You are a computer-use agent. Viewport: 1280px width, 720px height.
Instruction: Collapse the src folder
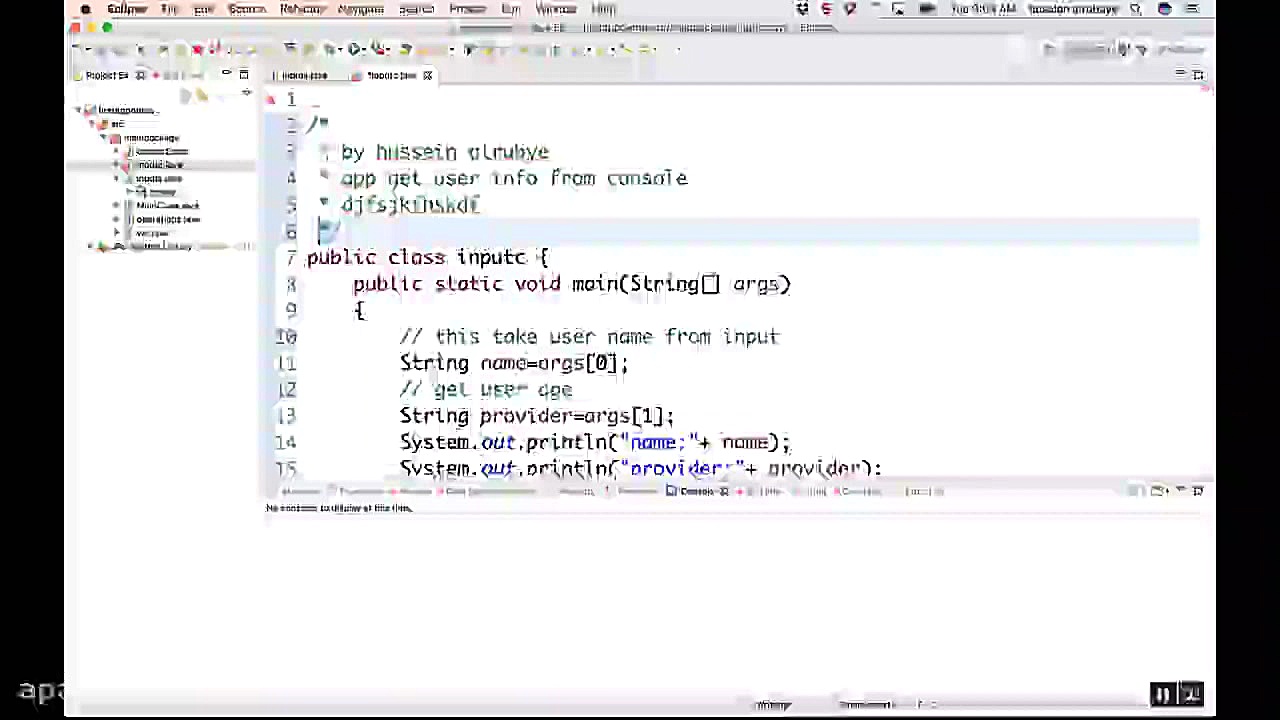point(91,124)
